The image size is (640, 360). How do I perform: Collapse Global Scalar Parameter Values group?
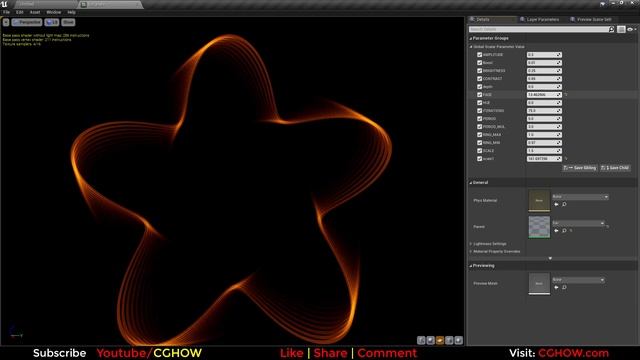(x=471, y=47)
